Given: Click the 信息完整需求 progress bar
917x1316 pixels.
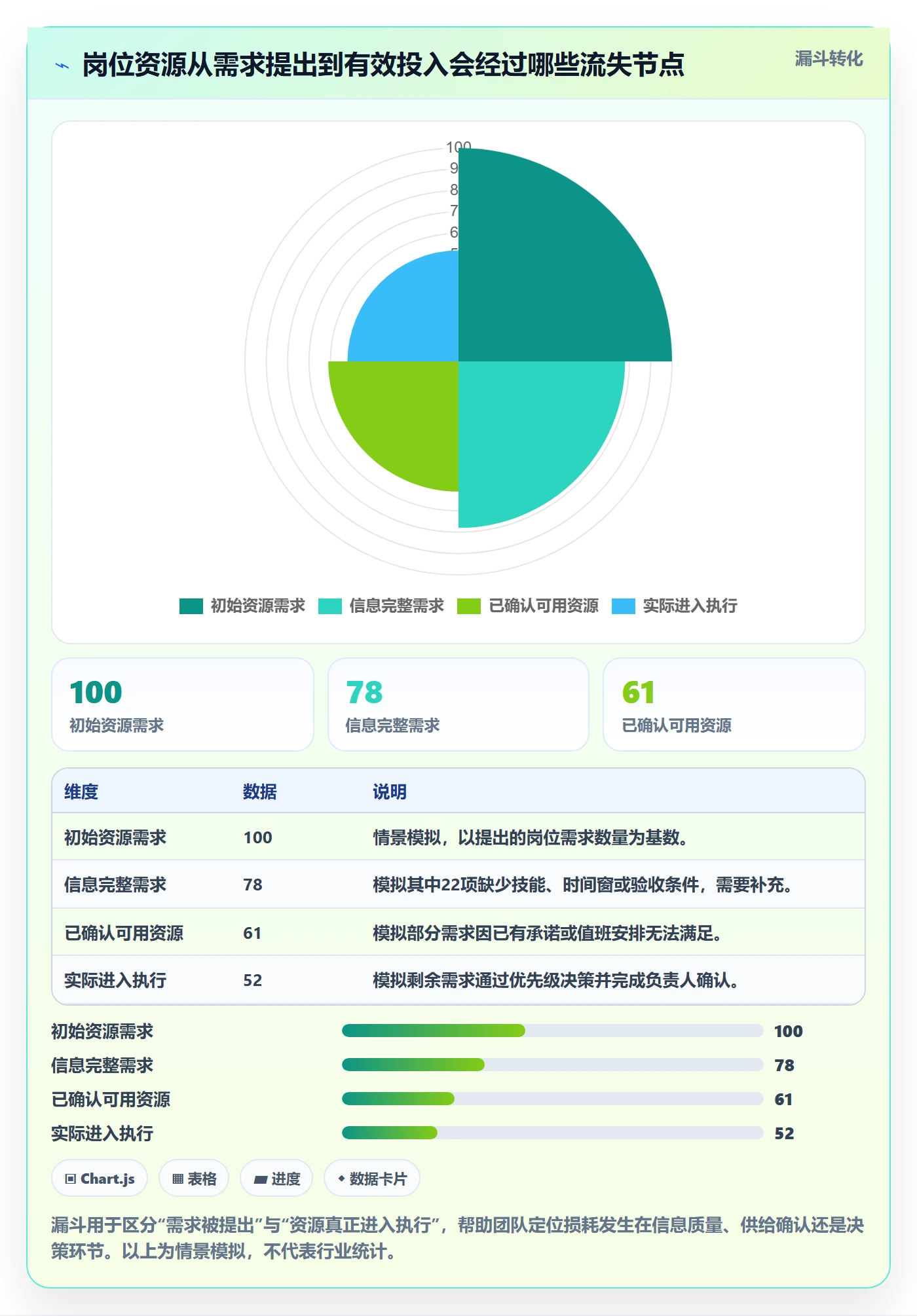Looking at the screenshot, I should 552,1065.
